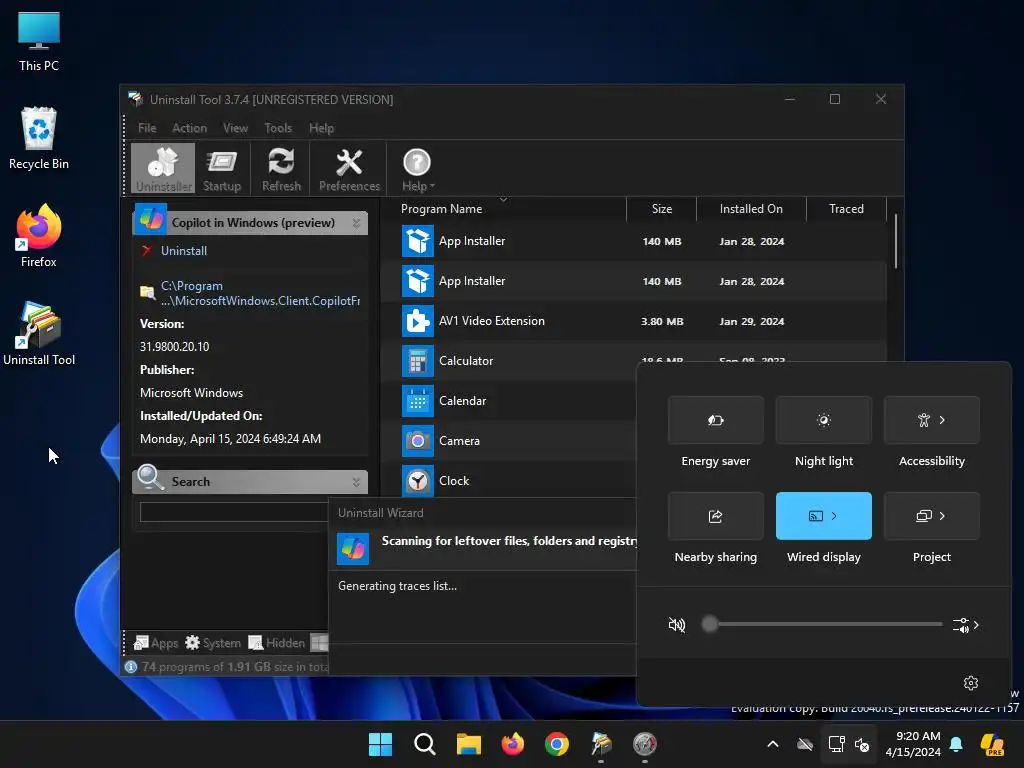Open the Windows Start button
This screenshot has height=768, width=1024.
(x=380, y=744)
